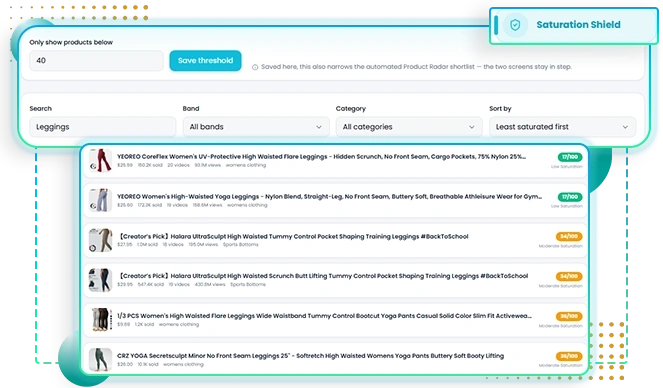Click the Band dropdown chevron arrow
Screen dimensions: 663x388
(x=319, y=127)
